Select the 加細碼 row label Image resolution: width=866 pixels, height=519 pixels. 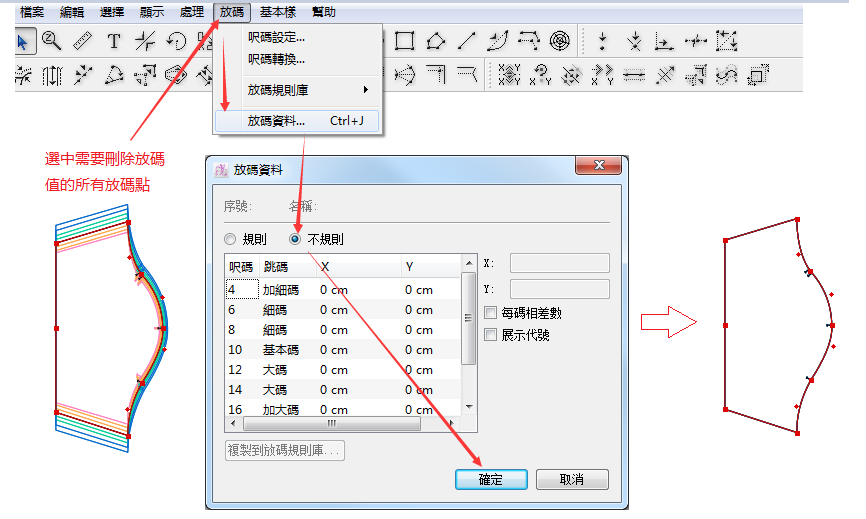tap(281, 290)
